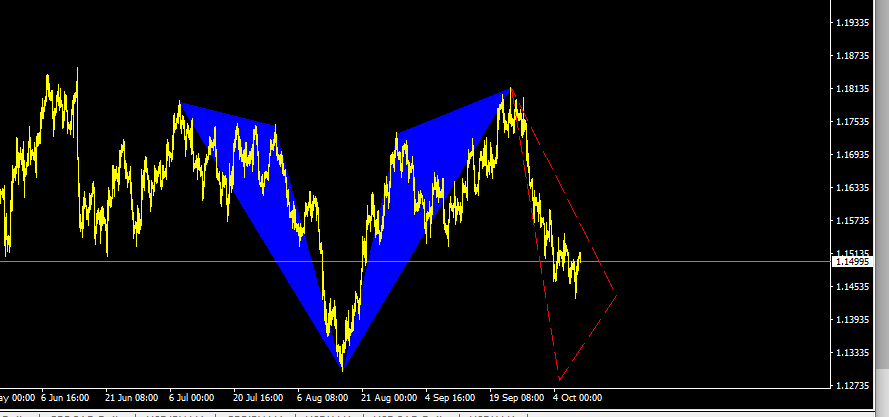Click the 4 Sep 16:00 time marker
889x417 pixels.
[x=451, y=397]
